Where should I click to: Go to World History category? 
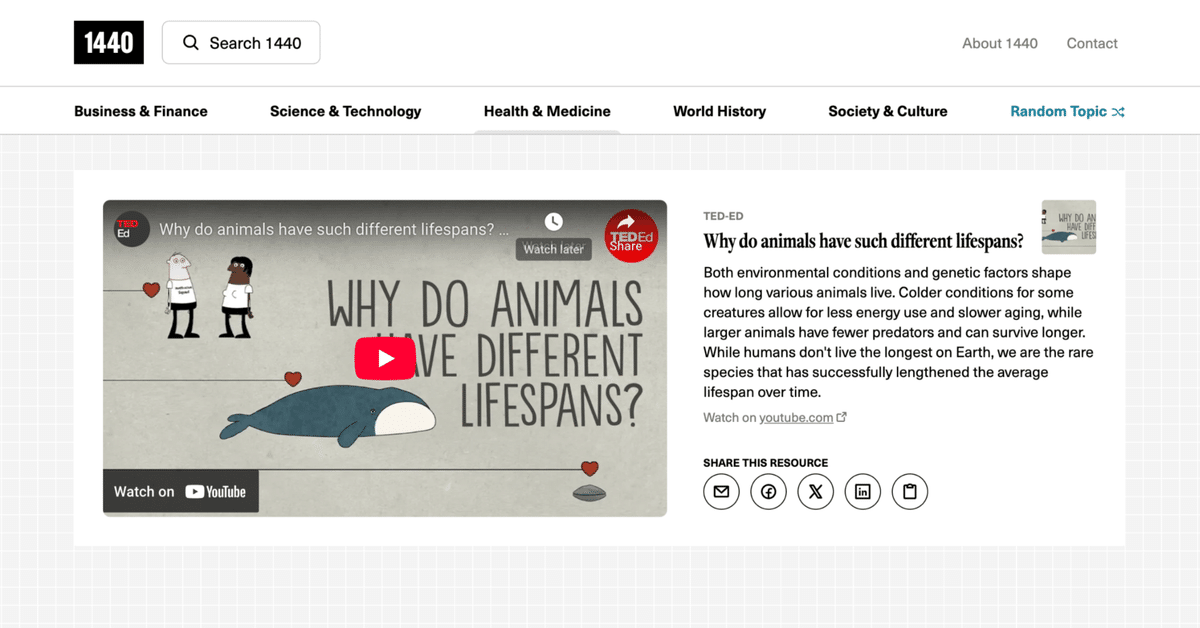pyautogui.click(x=720, y=111)
